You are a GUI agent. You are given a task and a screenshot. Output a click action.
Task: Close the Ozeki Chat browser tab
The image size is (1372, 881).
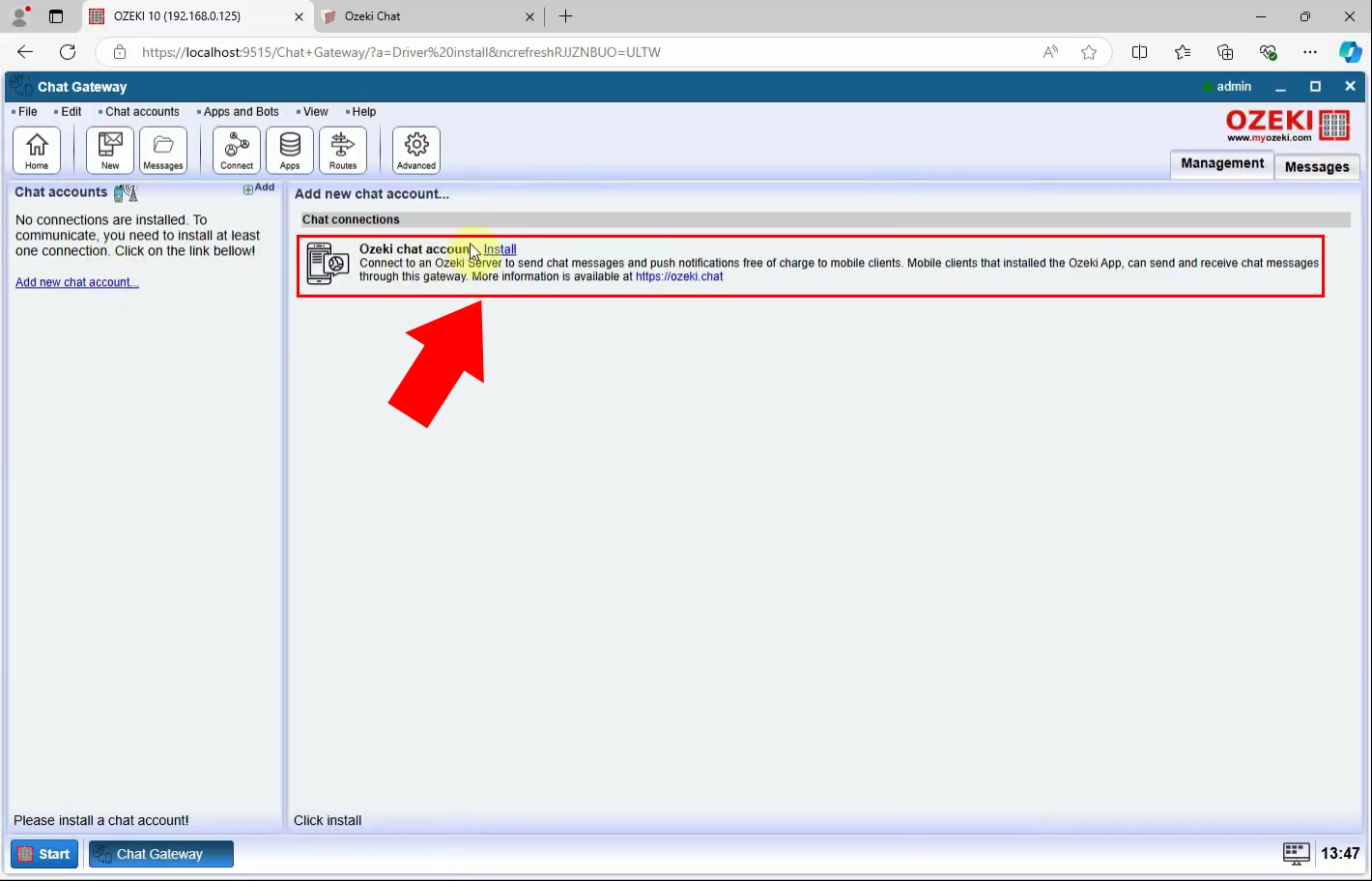(529, 16)
